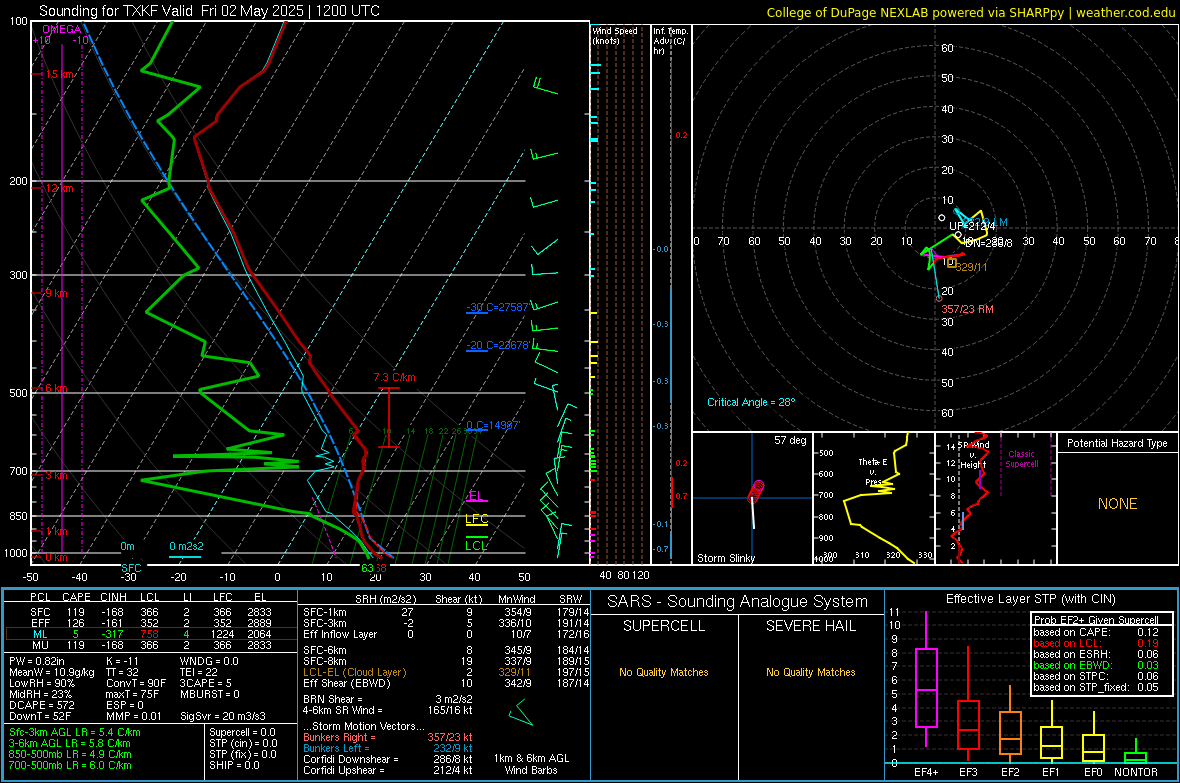
Task: Click the PW = 0.82in value
Action: coord(37,661)
